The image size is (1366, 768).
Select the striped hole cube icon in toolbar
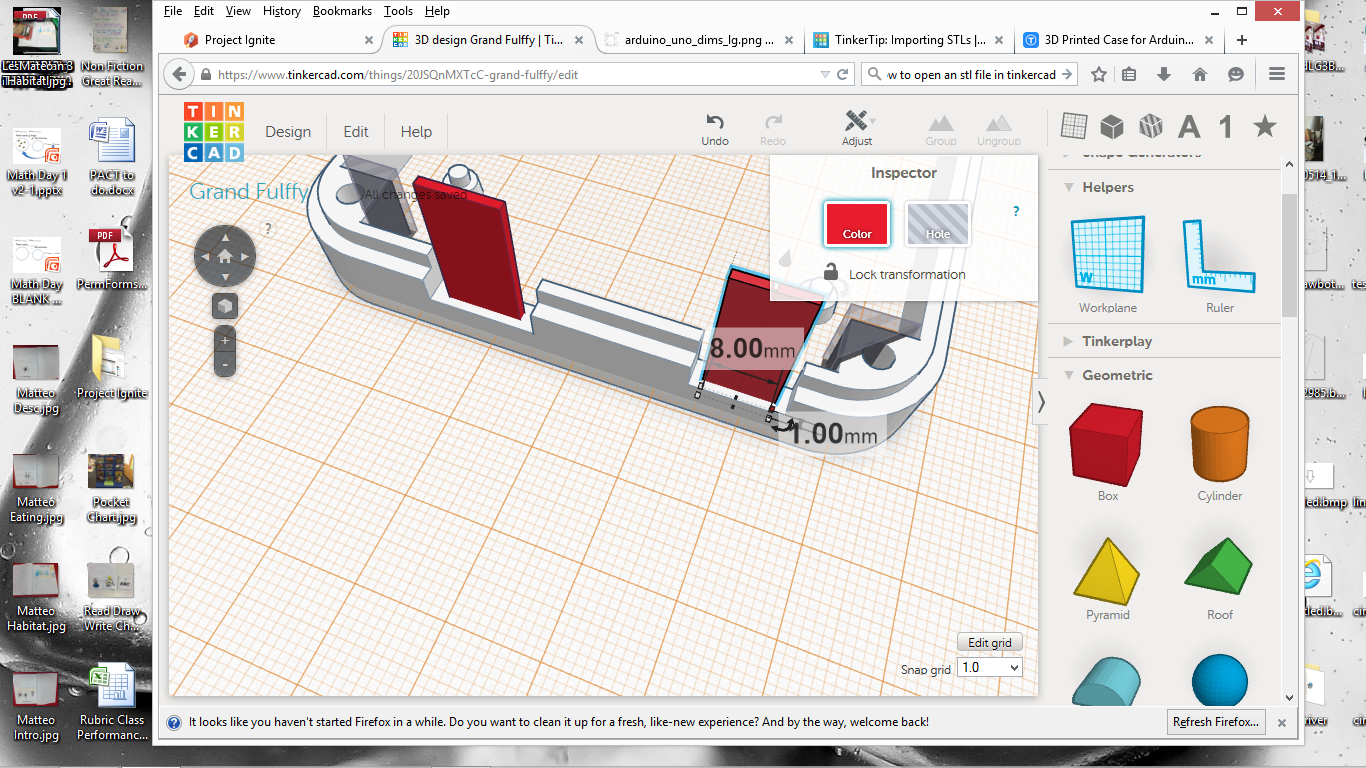(1151, 126)
